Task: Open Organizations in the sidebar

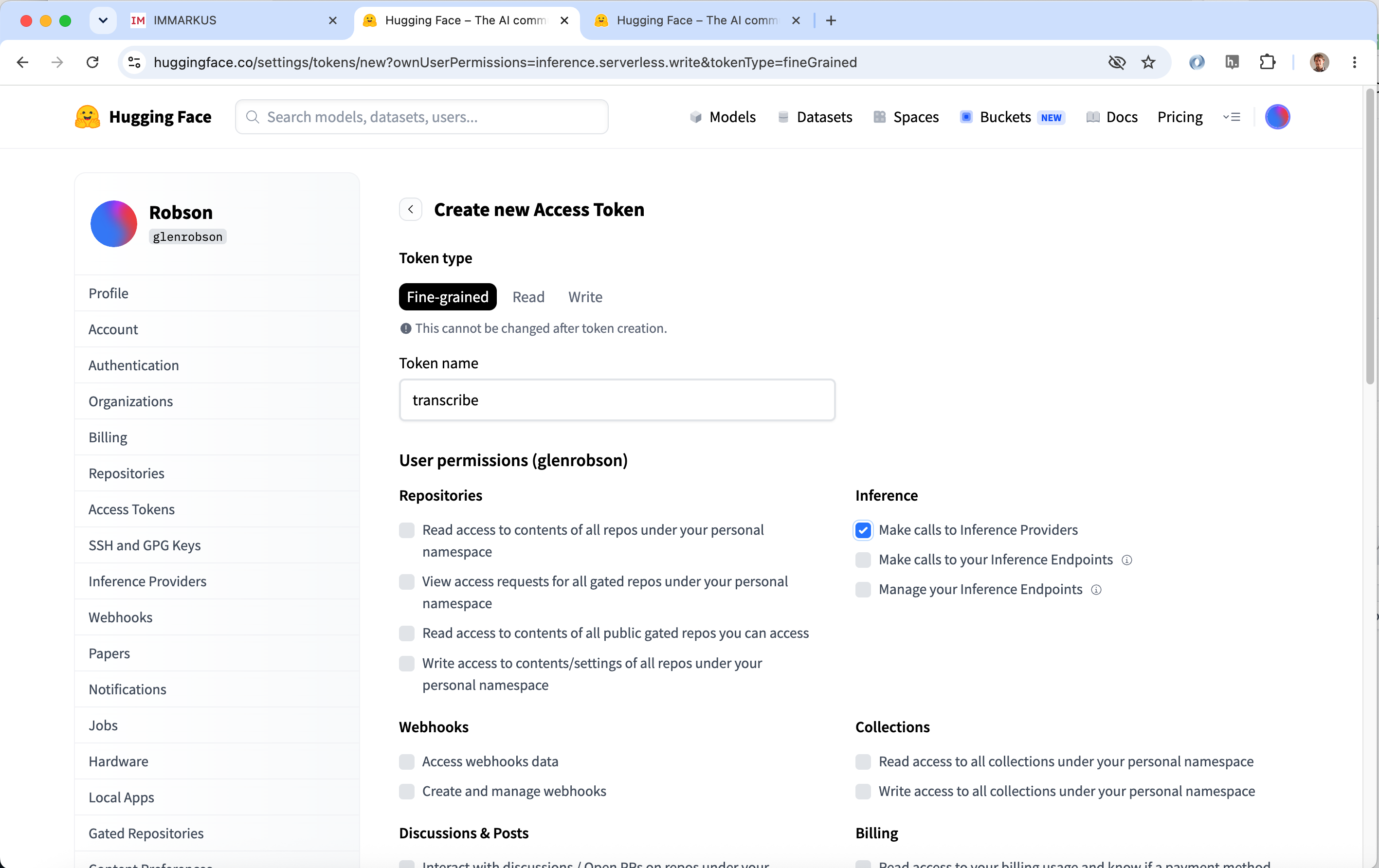Action: click(217, 401)
